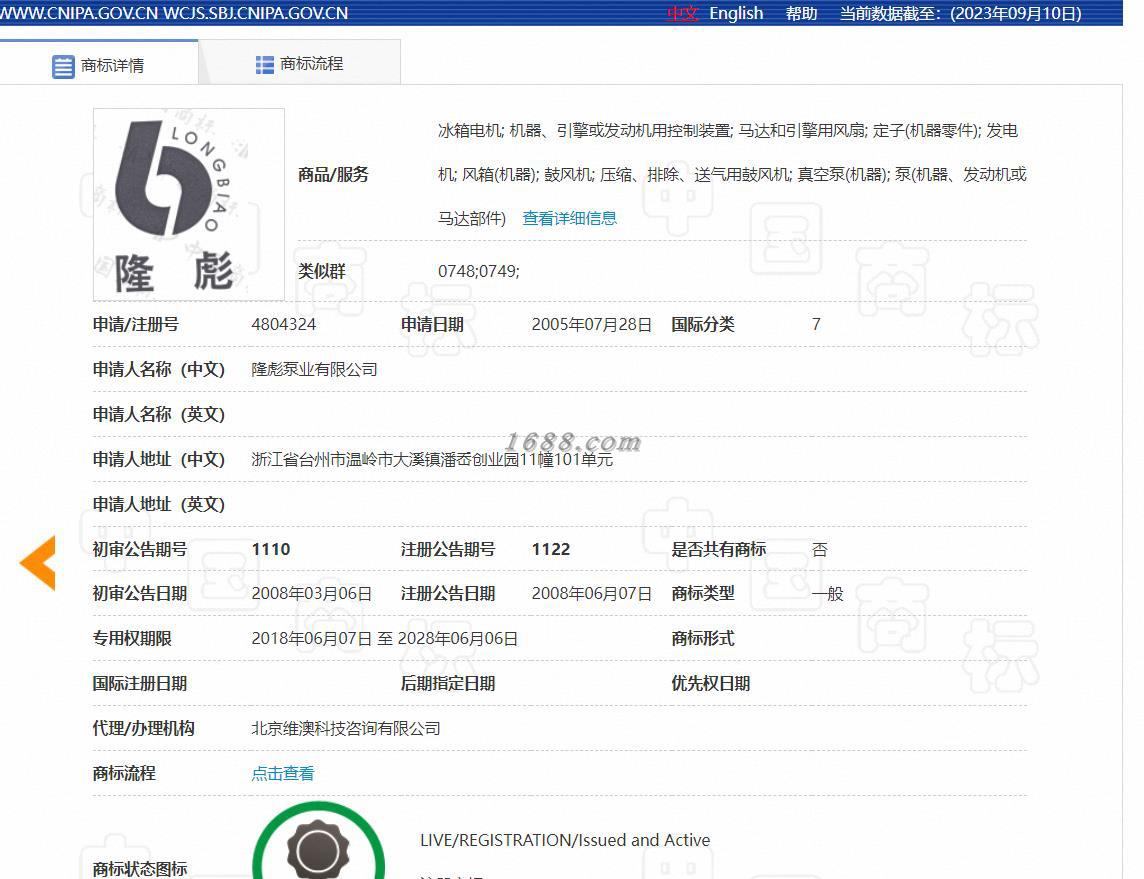Viewport: 1144px width, 879px height.
Task: Switch to the 商标流程 tab
Action: 299,64
